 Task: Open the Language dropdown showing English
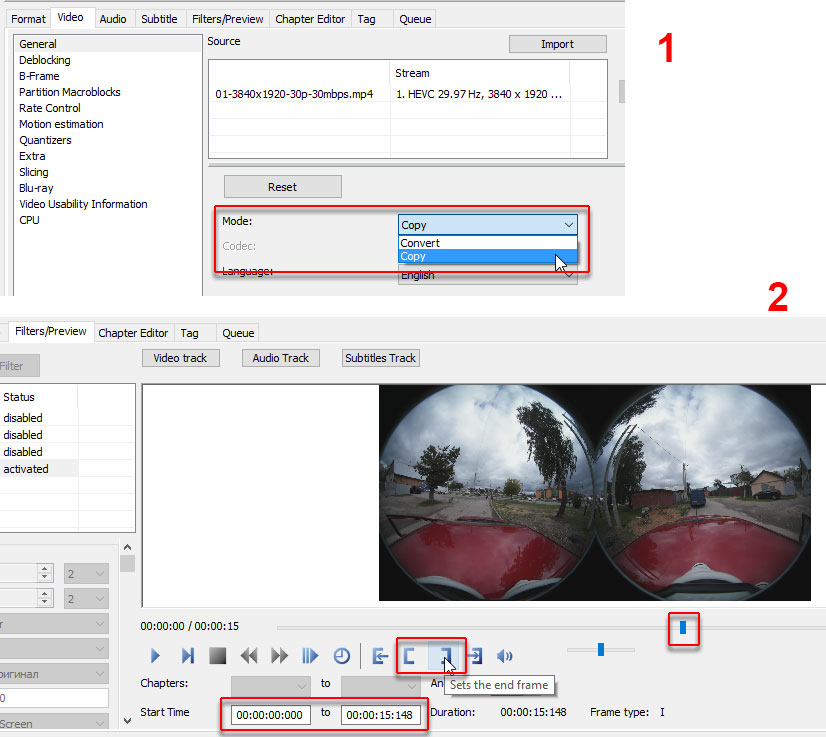click(x=487, y=275)
